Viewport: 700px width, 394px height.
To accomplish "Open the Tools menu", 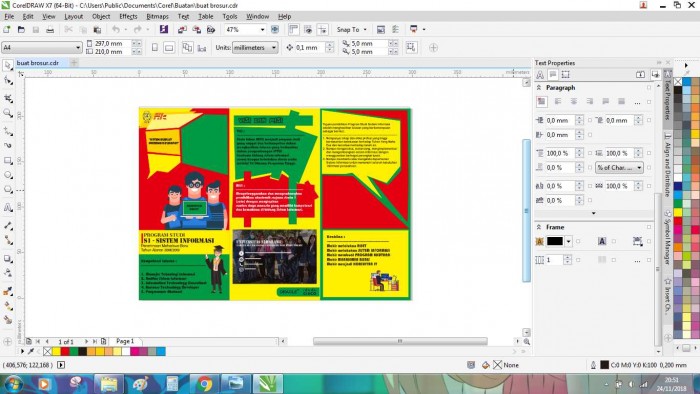I will [230, 17].
